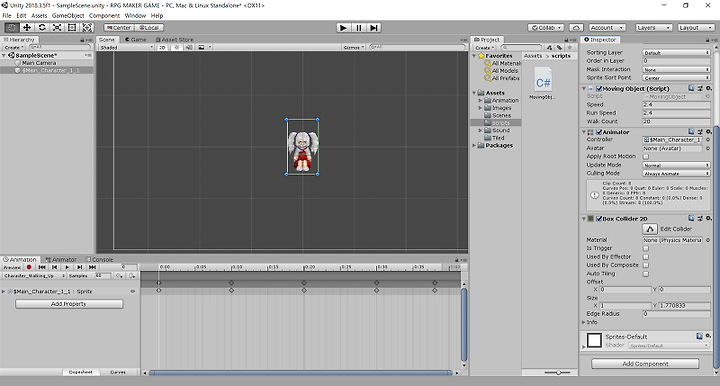Toggle Moving Object script enabled checkbox

599,89
